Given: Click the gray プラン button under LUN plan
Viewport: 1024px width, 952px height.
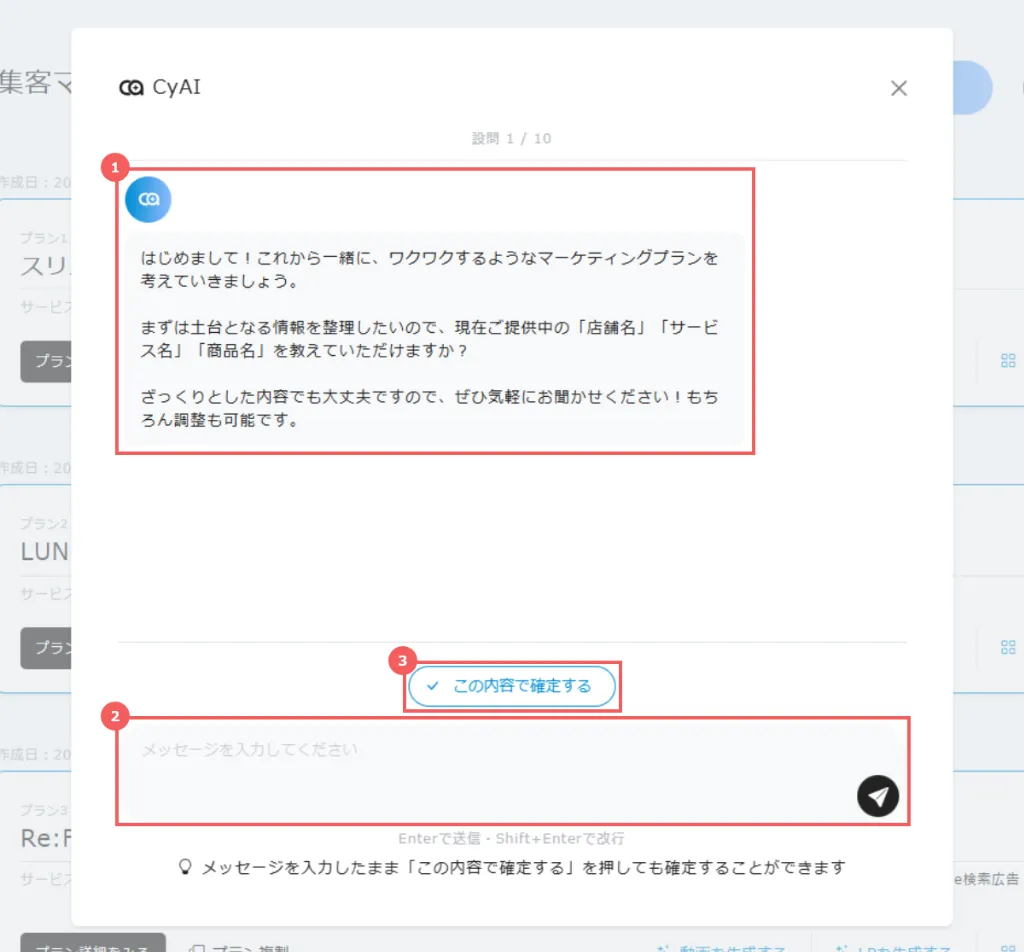Looking at the screenshot, I should pyautogui.click(x=46, y=647).
